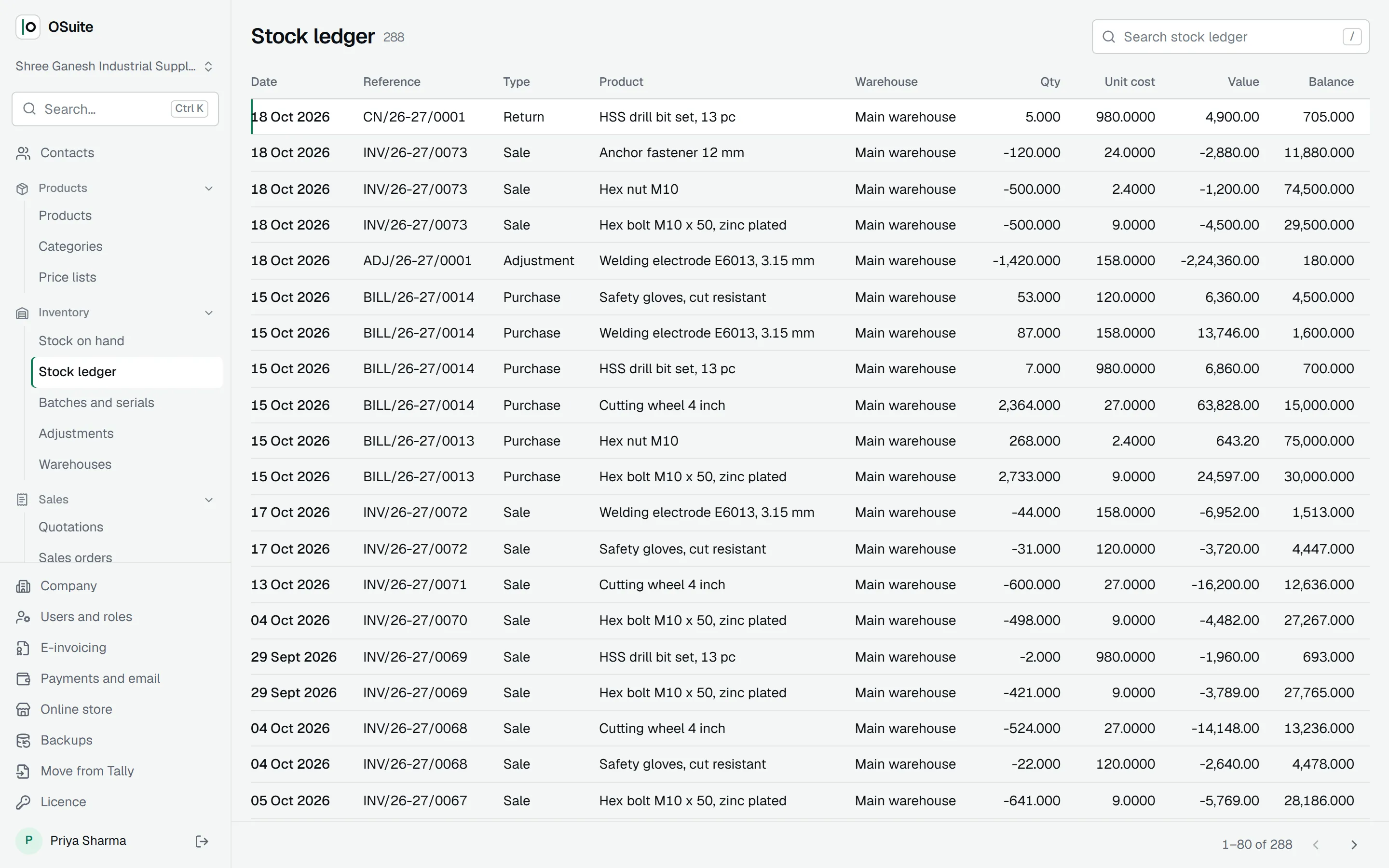Viewport: 1389px width, 868px height.
Task: Go to the next ledger page
Action: click(x=1354, y=844)
